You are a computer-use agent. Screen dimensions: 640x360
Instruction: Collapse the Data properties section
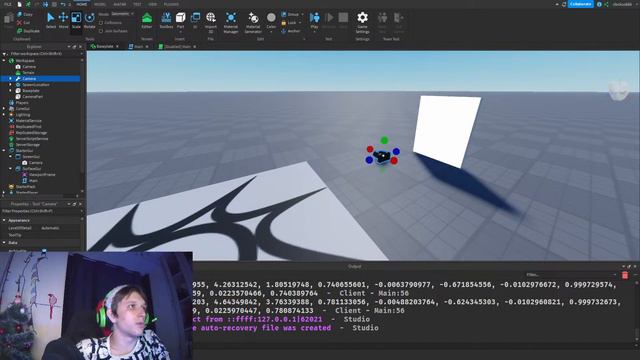(x=4, y=242)
